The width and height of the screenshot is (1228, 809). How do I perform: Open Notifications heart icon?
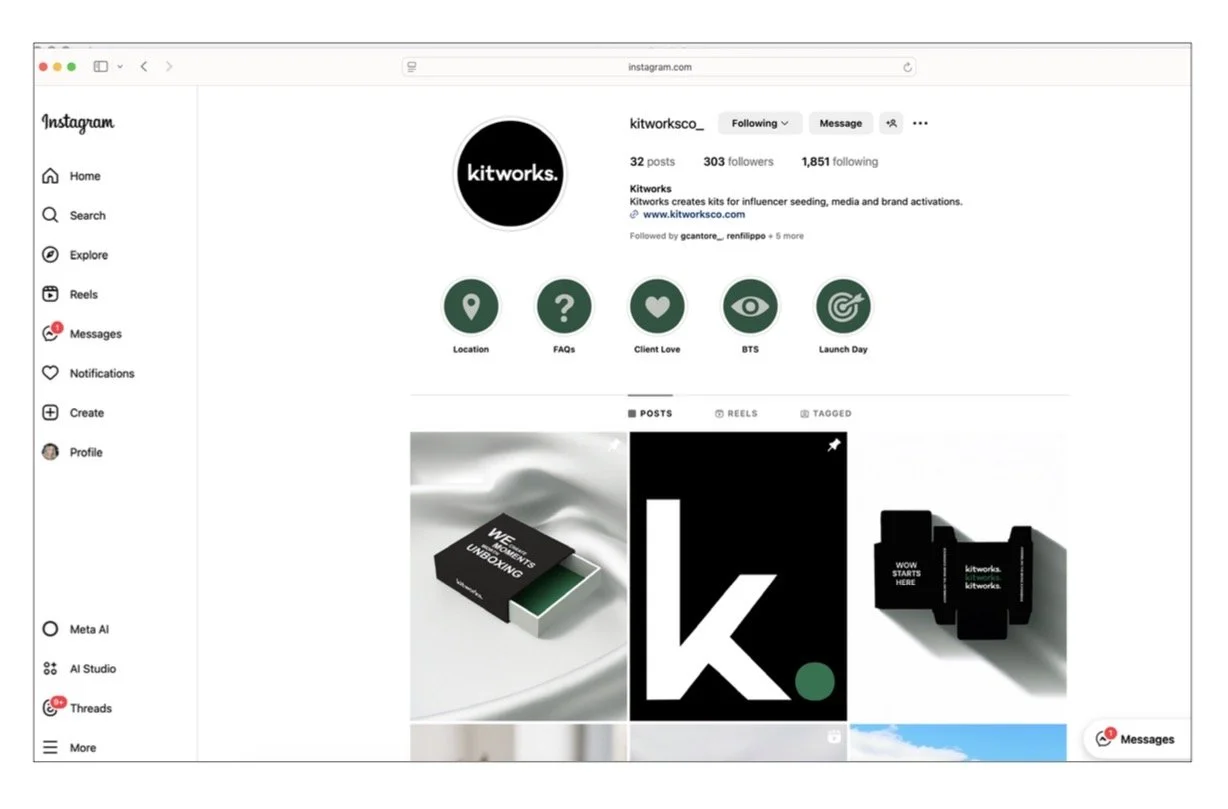click(50, 373)
